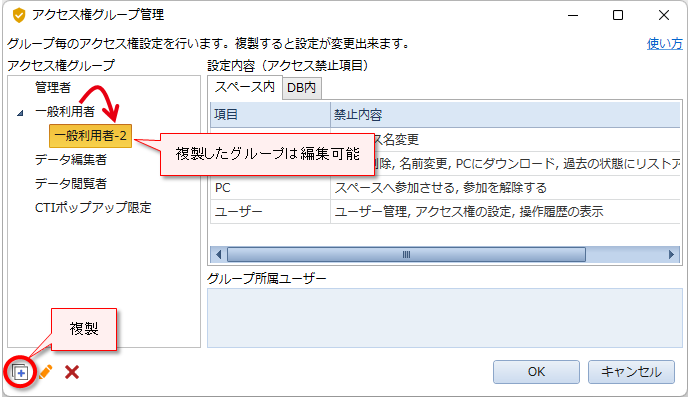Select the ユーザー row in table
Viewport: 688px width, 397px height.
tap(445, 212)
